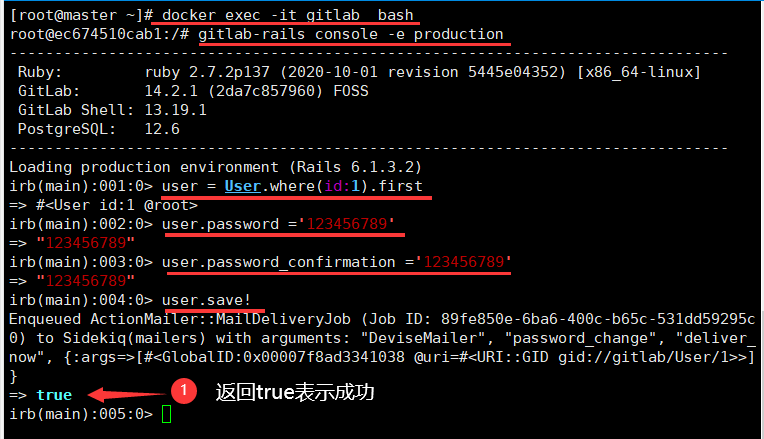Click the underlined User class link
This screenshot has height=439, width=764.
pyautogui.click(x=243, y=186)
